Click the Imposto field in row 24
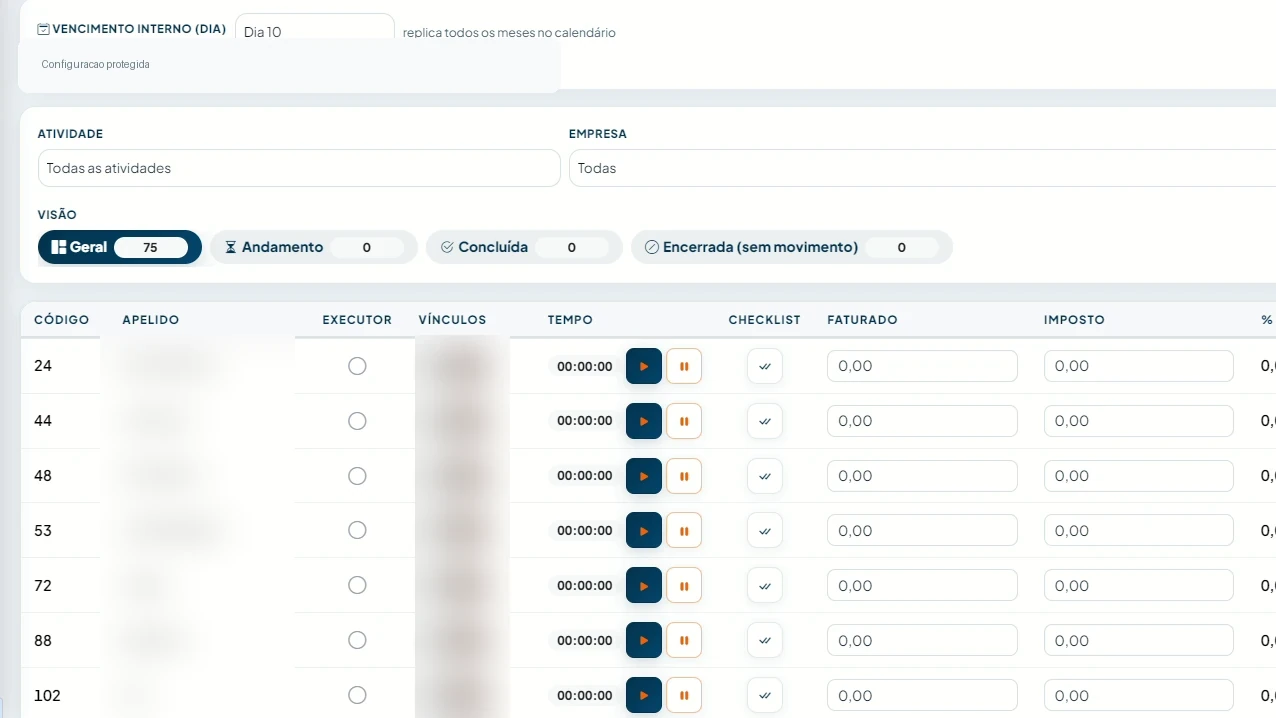 coord(1139,366)
